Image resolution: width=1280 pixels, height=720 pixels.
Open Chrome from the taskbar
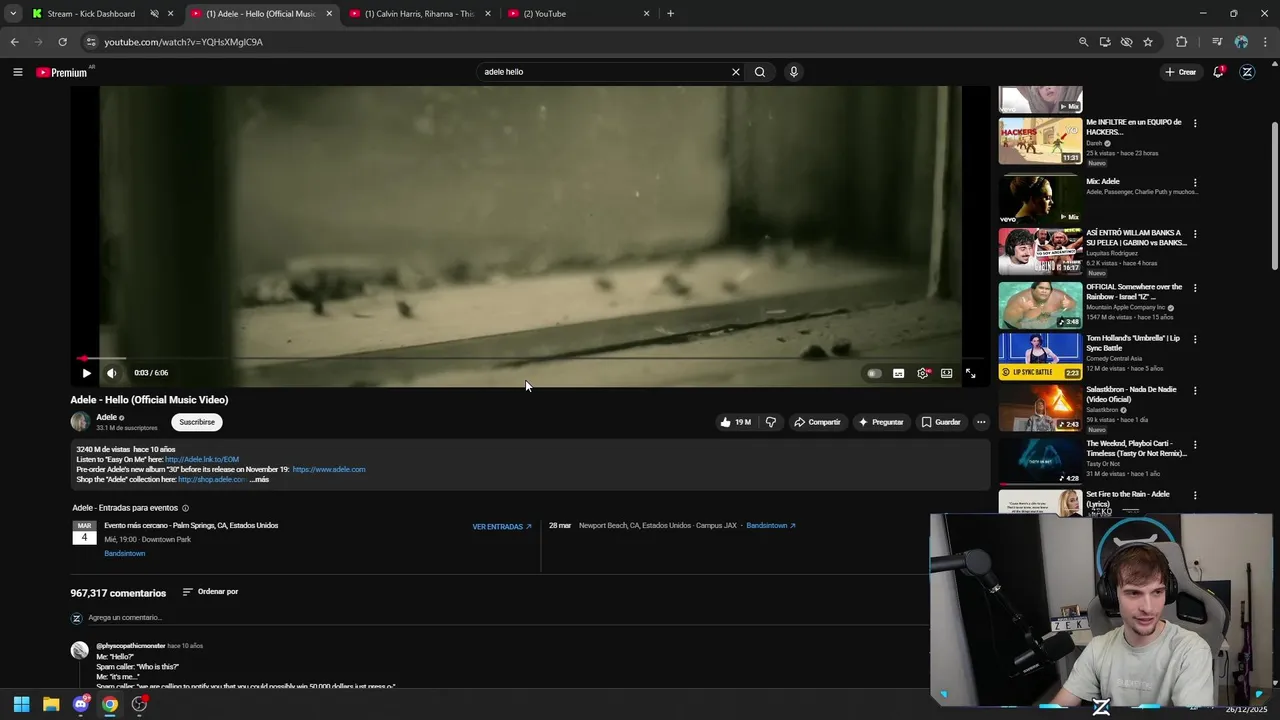110,704
